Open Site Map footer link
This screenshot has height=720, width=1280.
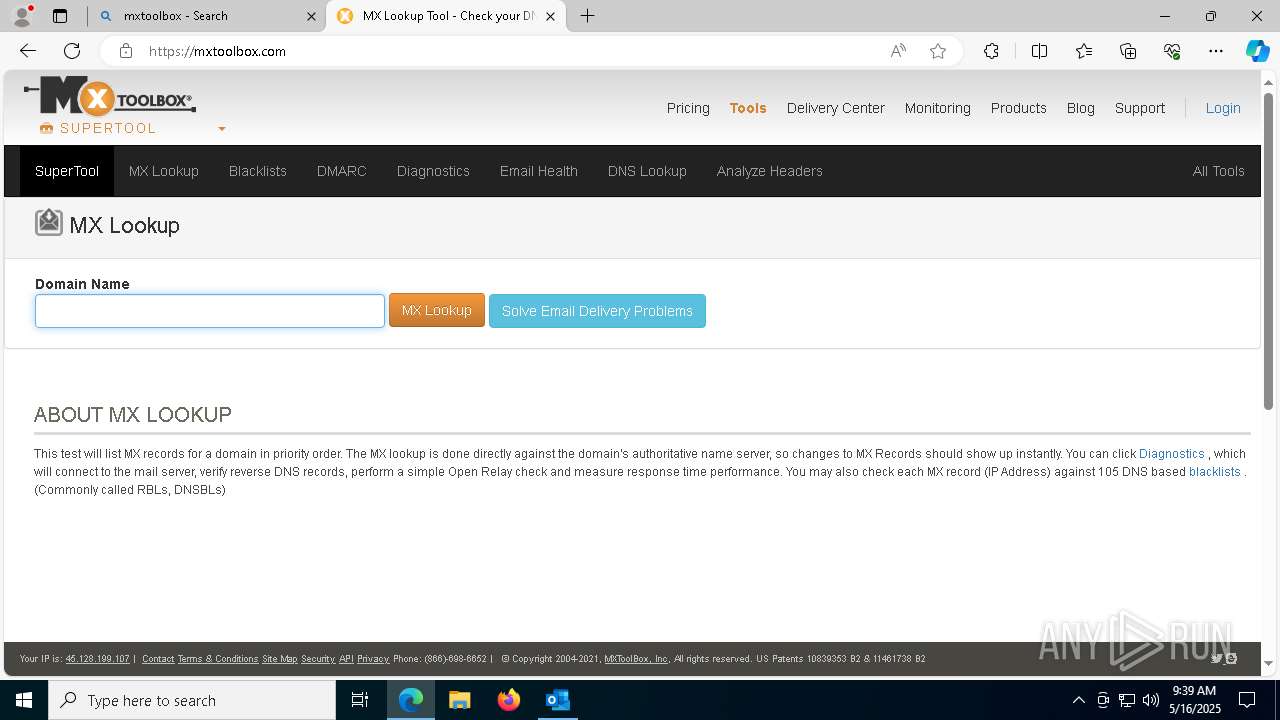[280, 659]
